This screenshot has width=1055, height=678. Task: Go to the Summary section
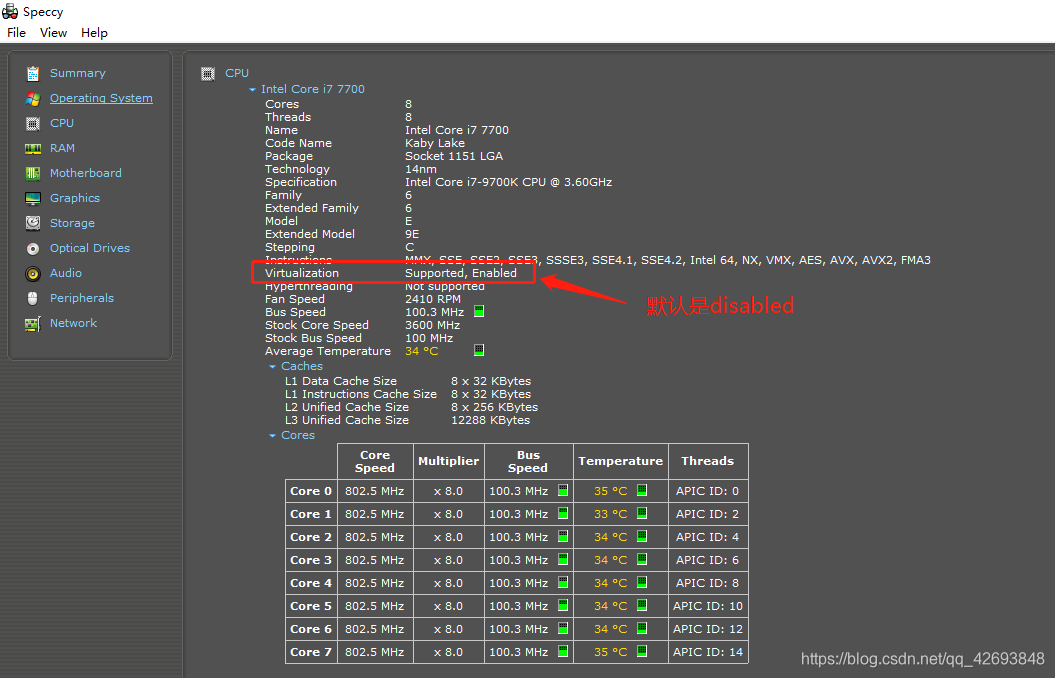click(x=77, y=73)
